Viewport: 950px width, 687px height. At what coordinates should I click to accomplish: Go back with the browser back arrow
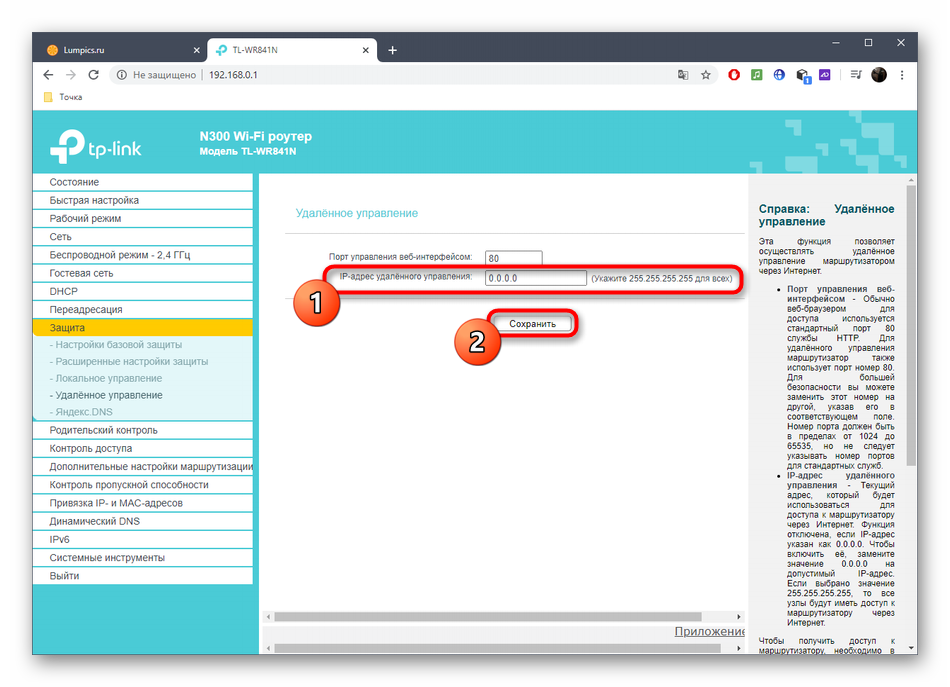click(x=48, y=75)
